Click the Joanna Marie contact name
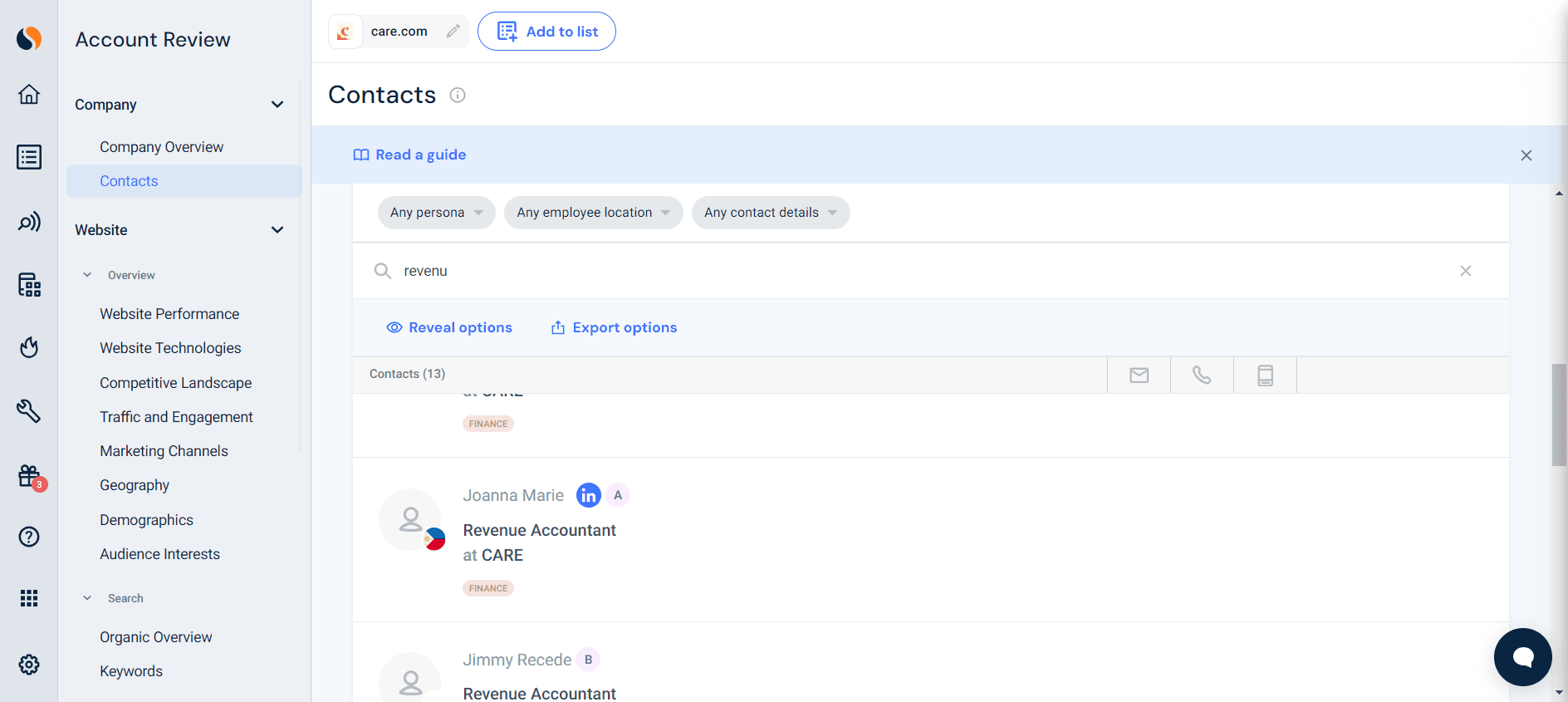Viewport: 1568px width, 702px height. pos(513,495)
